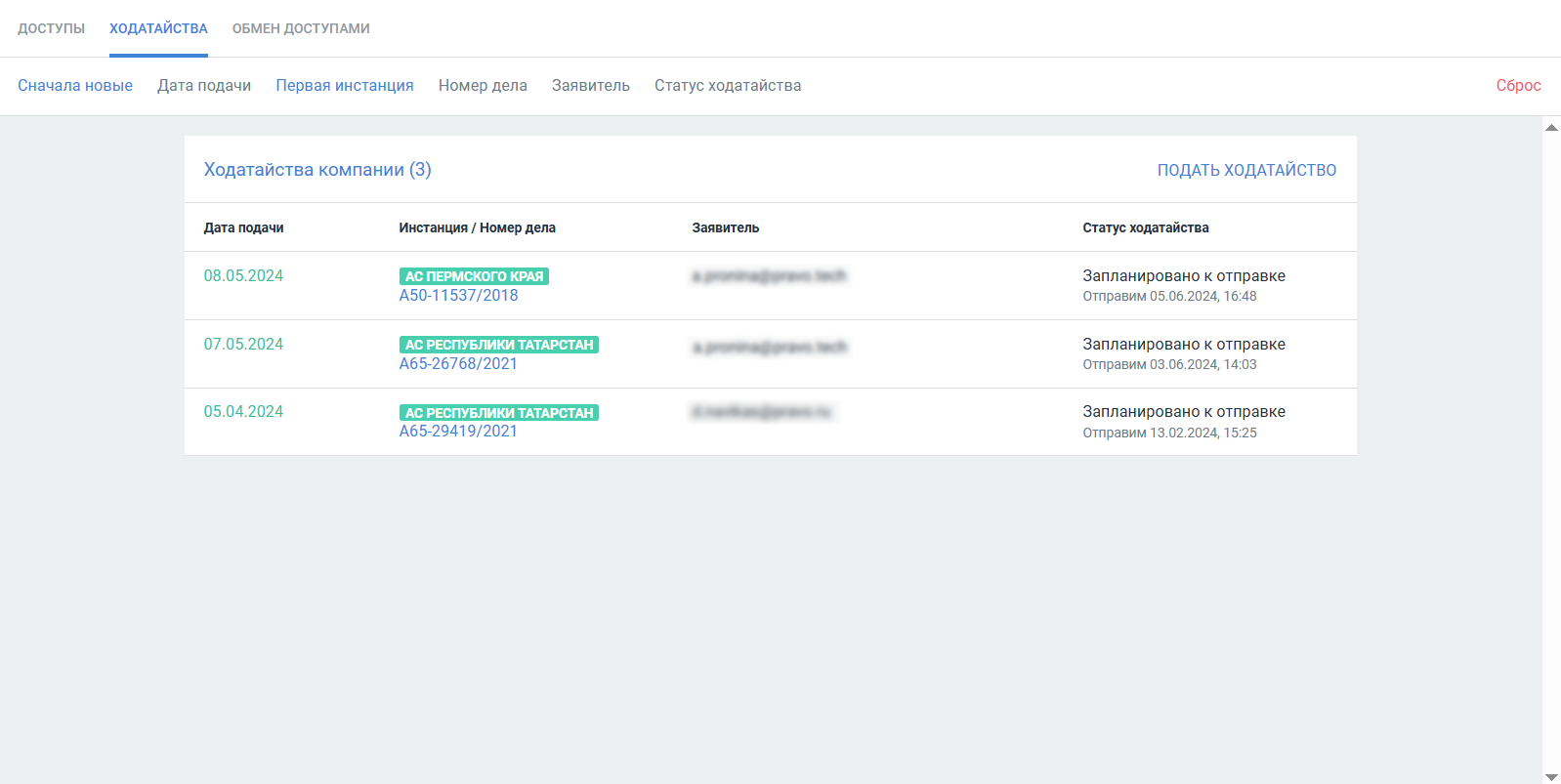
Task: Select the 05.04.2024 filing date
Action: click(243, 412)
